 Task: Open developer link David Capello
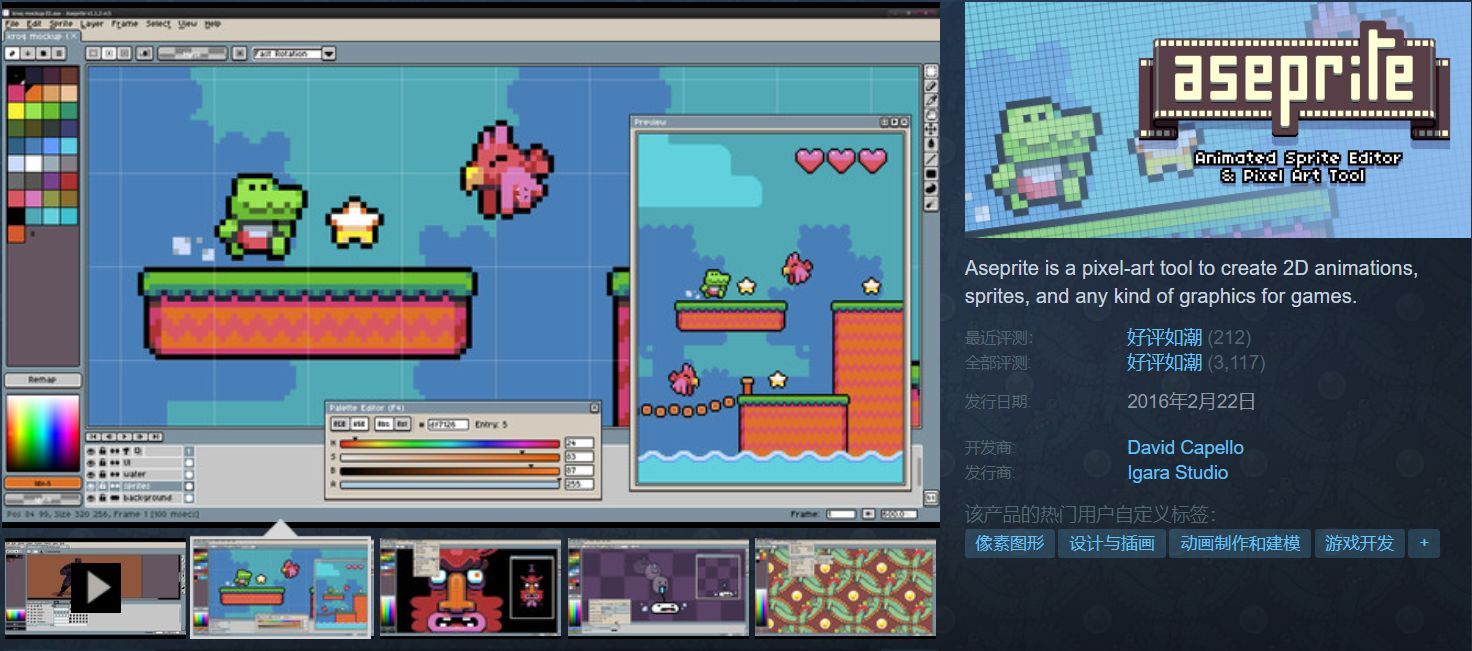(1185, 447)
